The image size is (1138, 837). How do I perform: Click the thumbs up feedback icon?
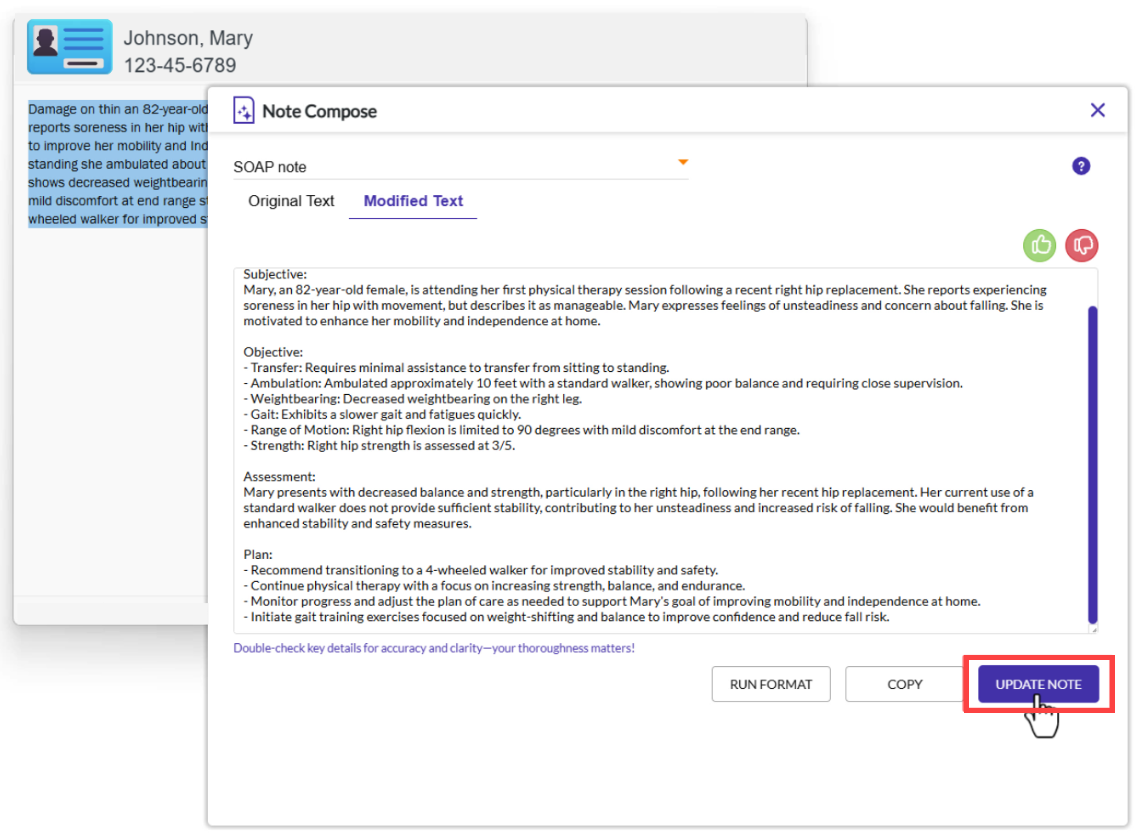click(x=1039, y=245)
